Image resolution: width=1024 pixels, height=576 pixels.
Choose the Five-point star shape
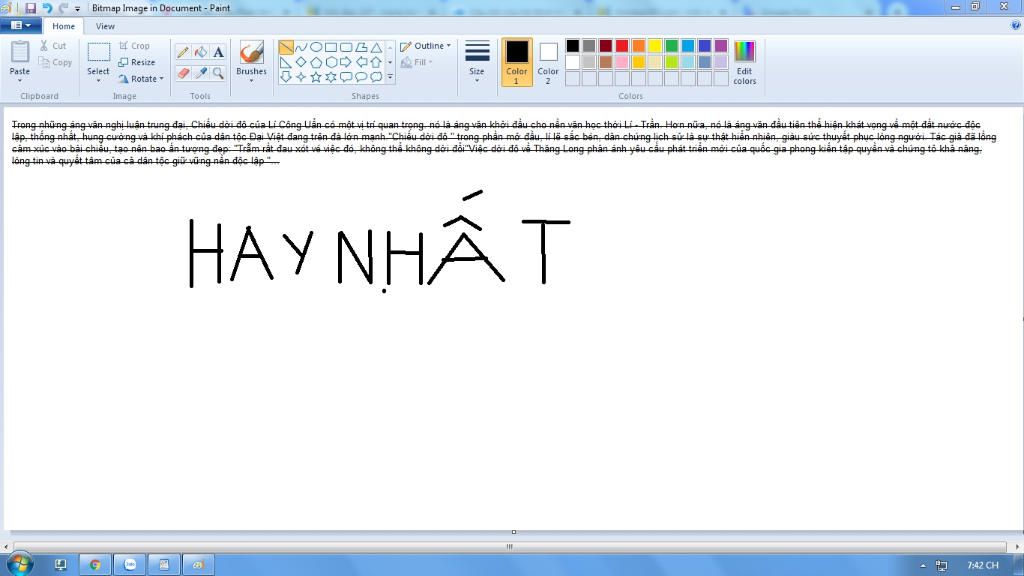316,77
